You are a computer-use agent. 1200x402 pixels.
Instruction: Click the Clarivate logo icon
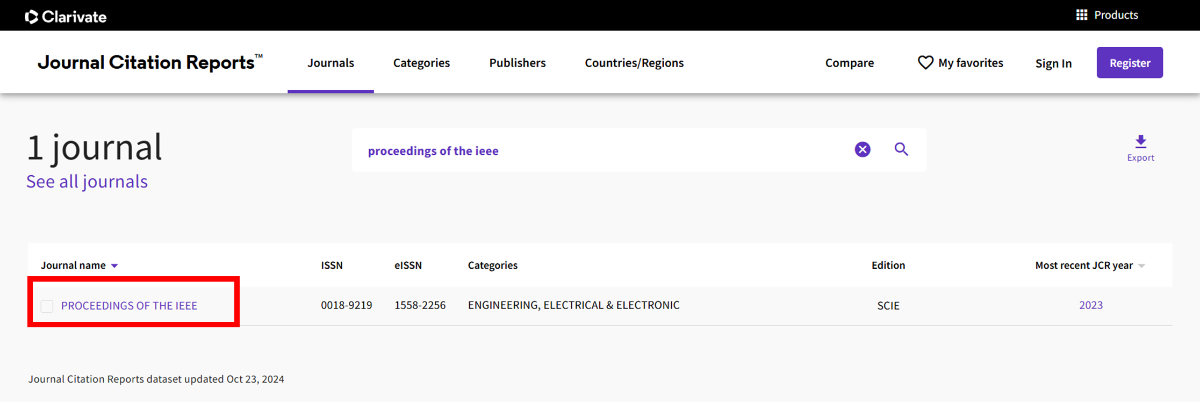[32, 16]
